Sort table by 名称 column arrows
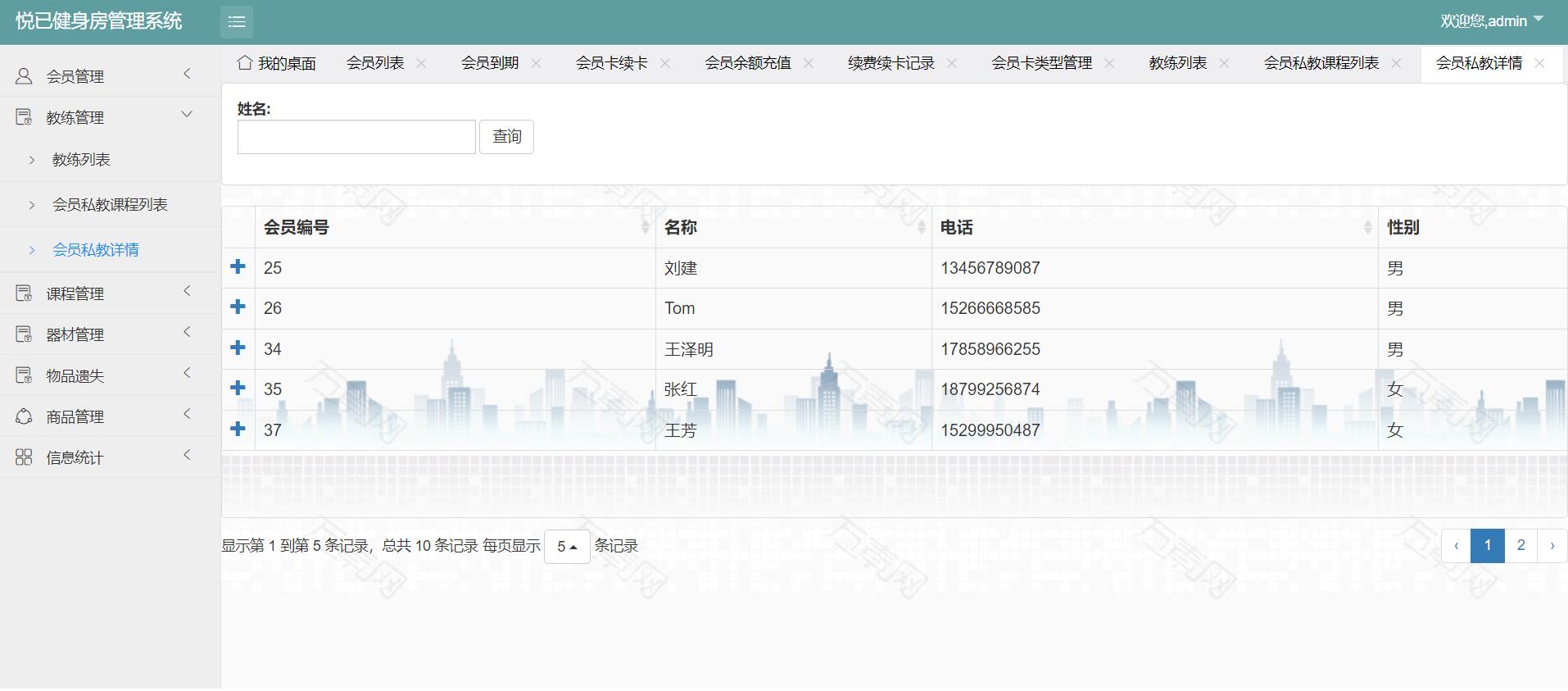Viewport: 1568px width, 691px height. tap(922, 228)
